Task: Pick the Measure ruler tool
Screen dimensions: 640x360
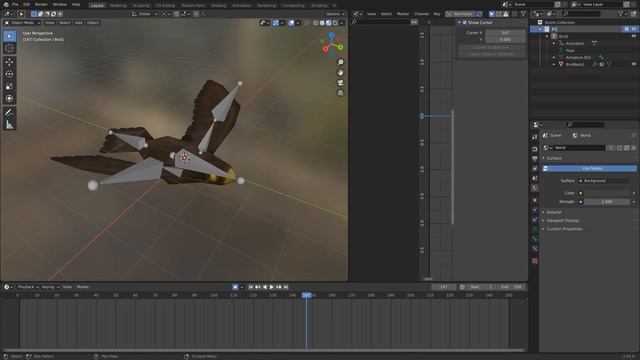Action: (9, 125)
